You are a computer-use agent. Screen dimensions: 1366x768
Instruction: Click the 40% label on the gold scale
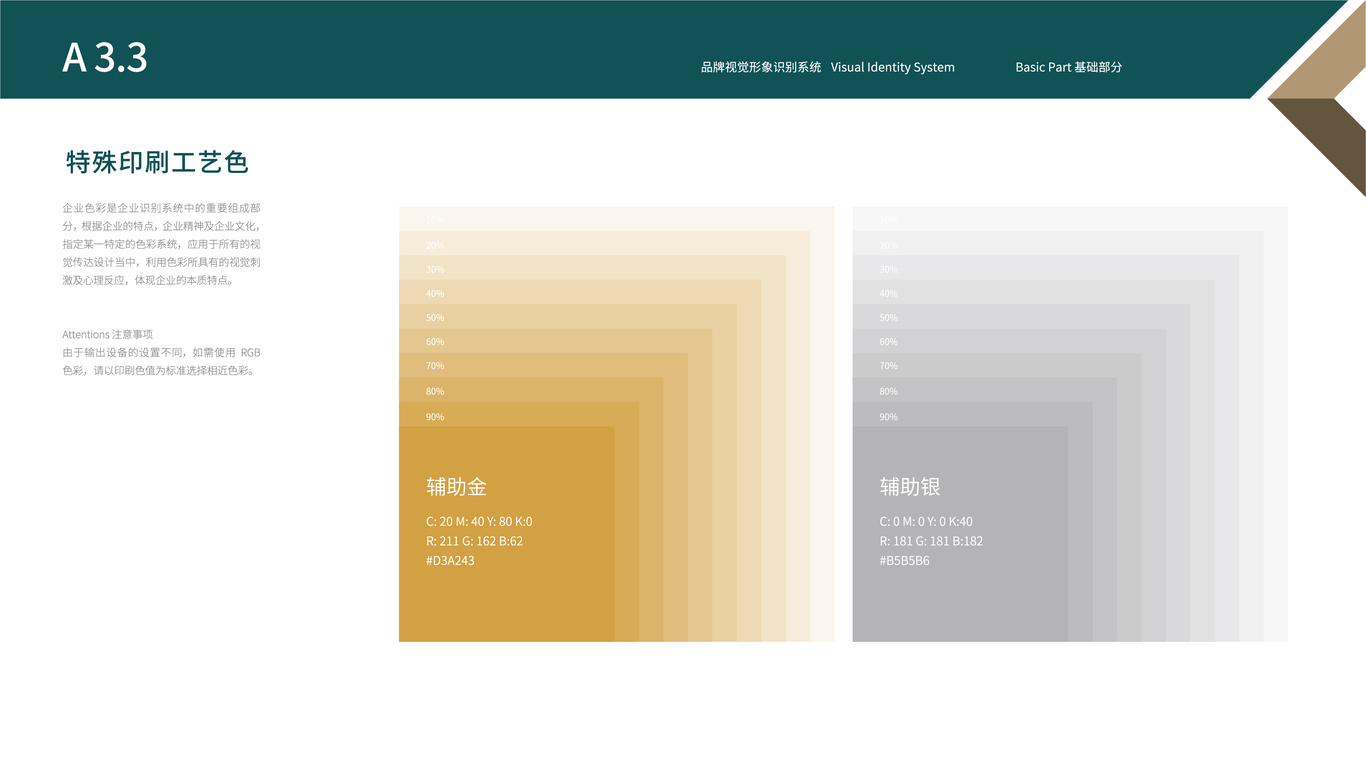[435, 294]
